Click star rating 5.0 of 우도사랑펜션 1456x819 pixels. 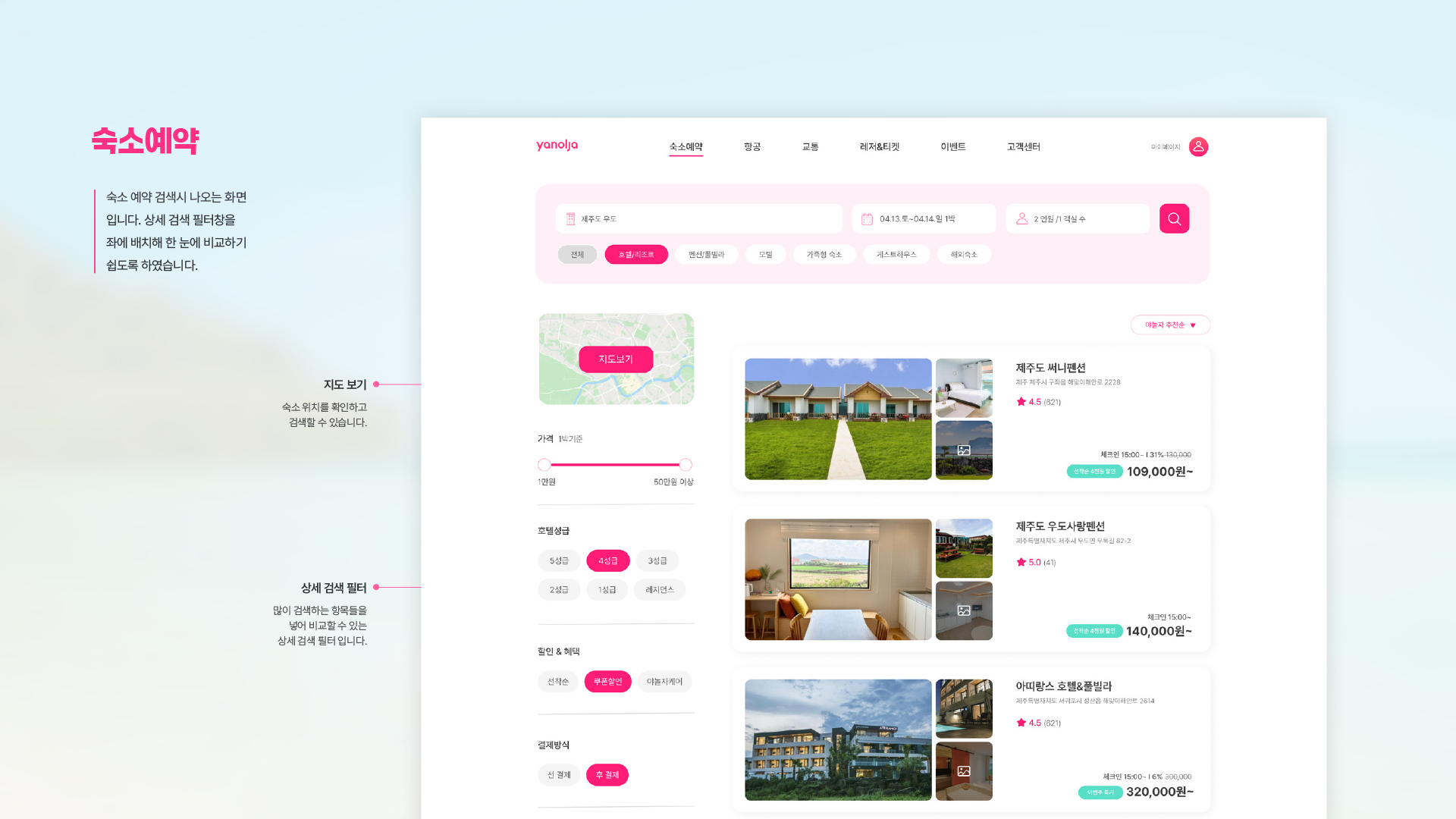click(1036, 562)
